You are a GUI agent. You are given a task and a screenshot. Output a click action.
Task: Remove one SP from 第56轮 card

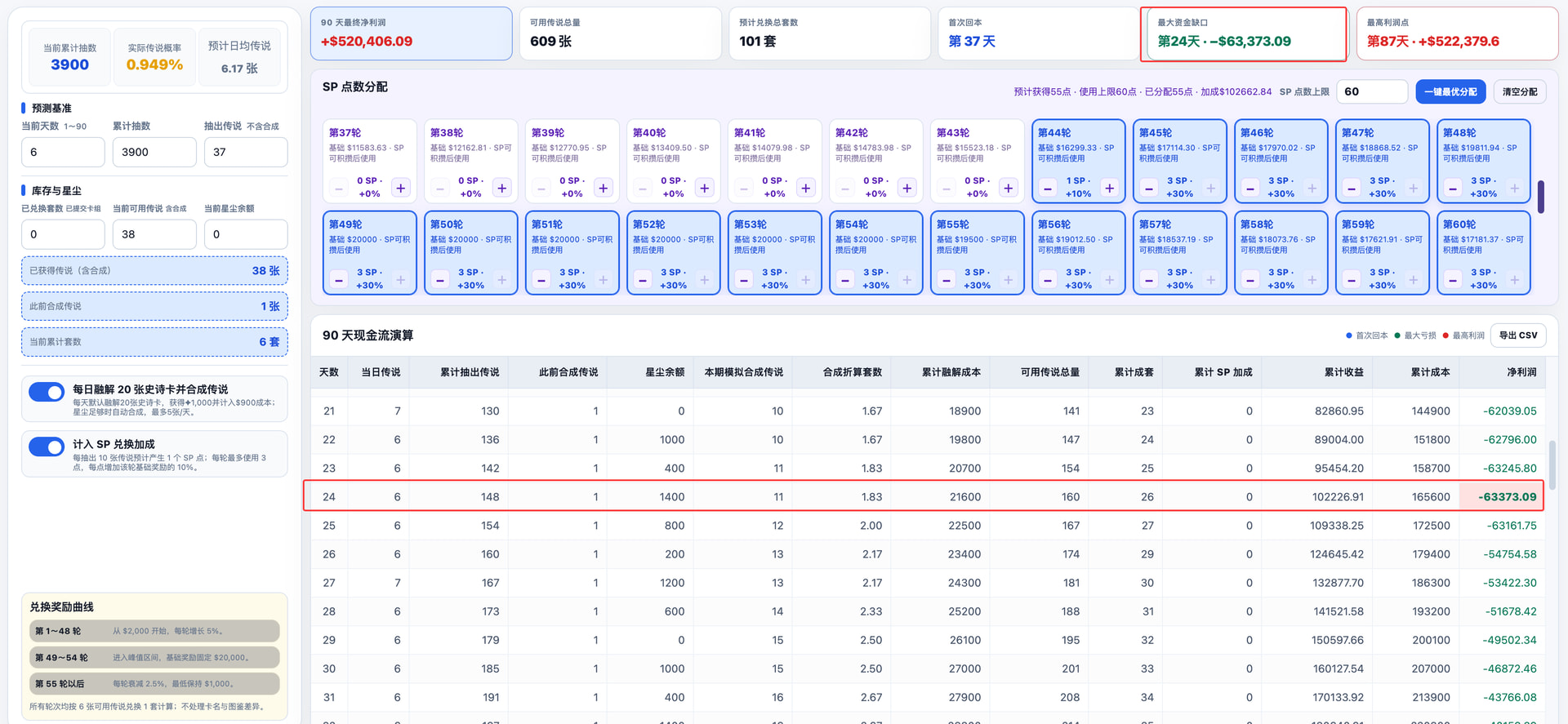tap(1048, 279)
